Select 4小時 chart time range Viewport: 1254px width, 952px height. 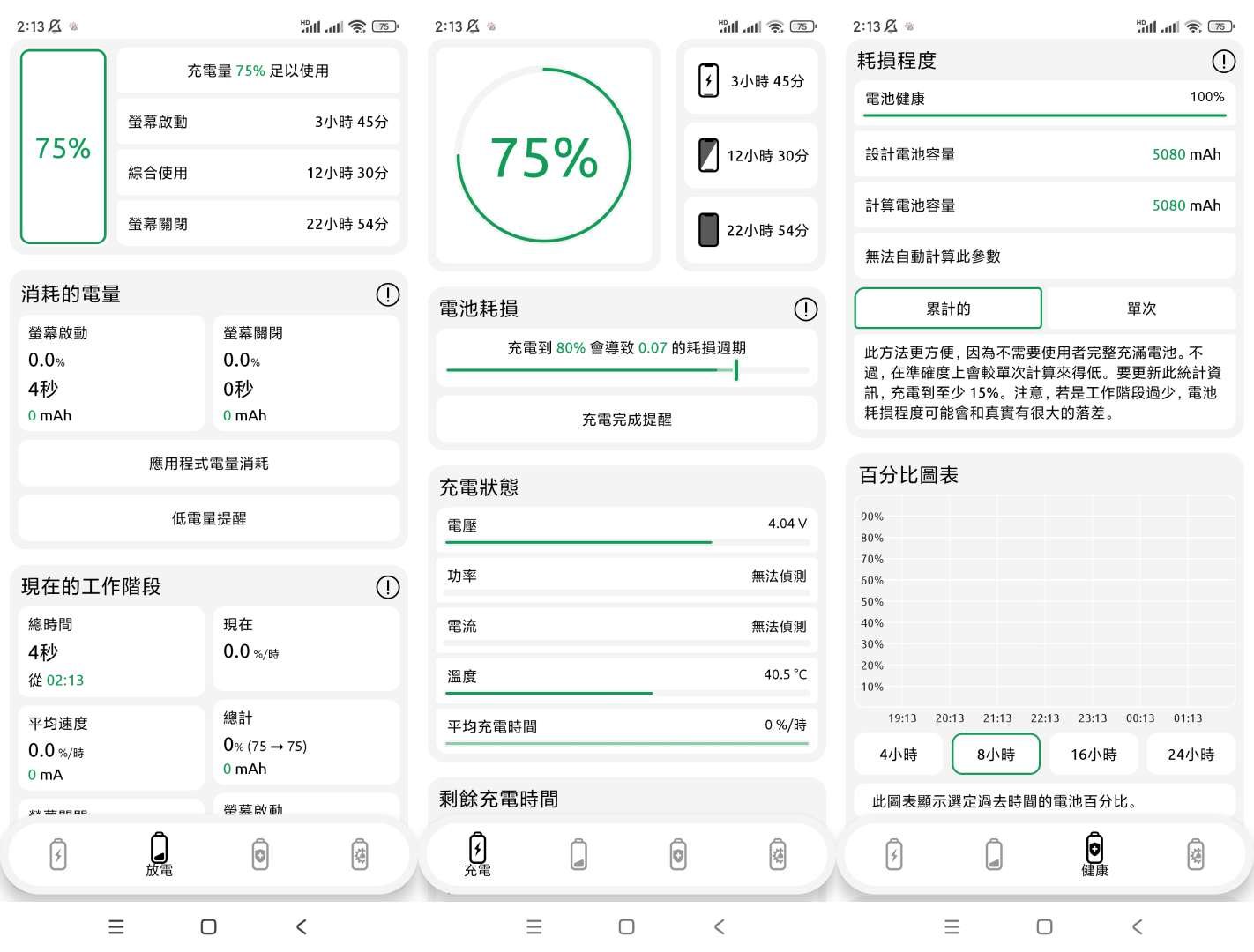click(x=898, y=755)
